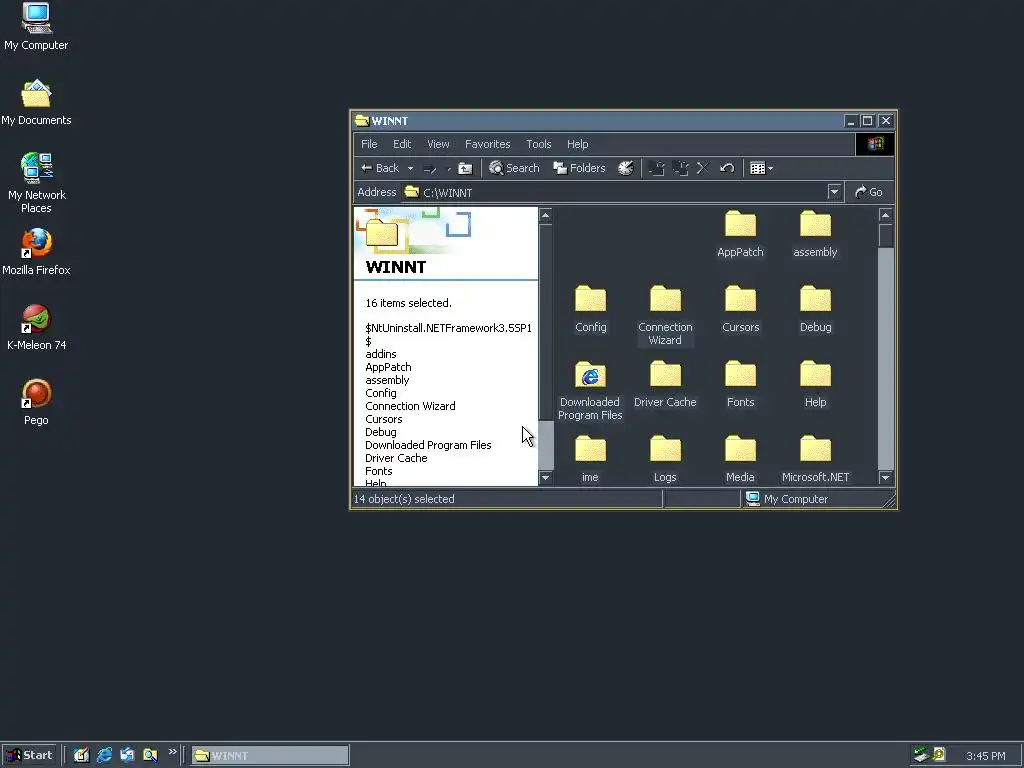This screenshot has height=768, width=1024.
Task: Open My Documents desktop icon
Action: (36, 102)
